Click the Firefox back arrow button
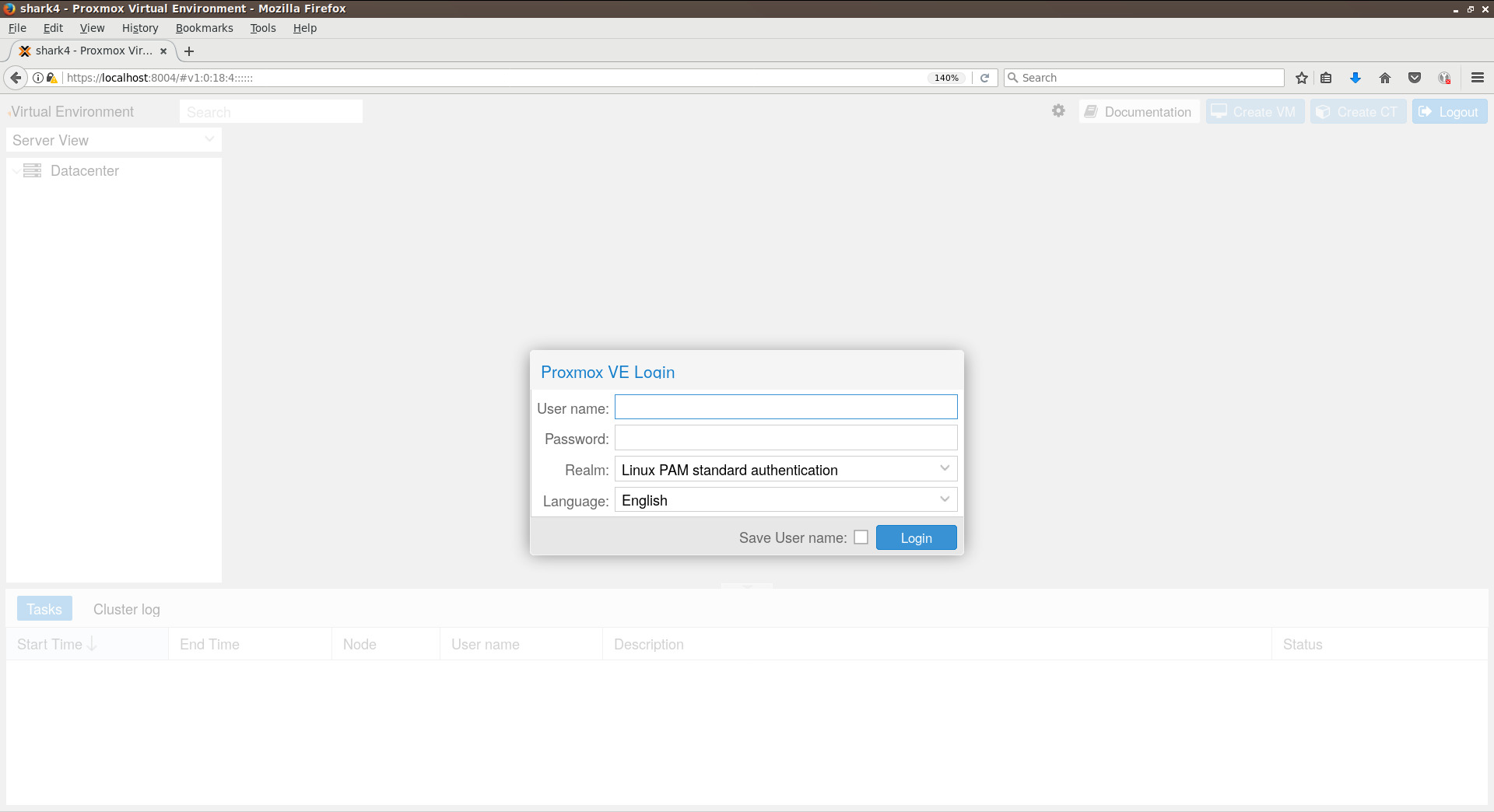This screenshot has height=812, width=1494. click(16, 78)
